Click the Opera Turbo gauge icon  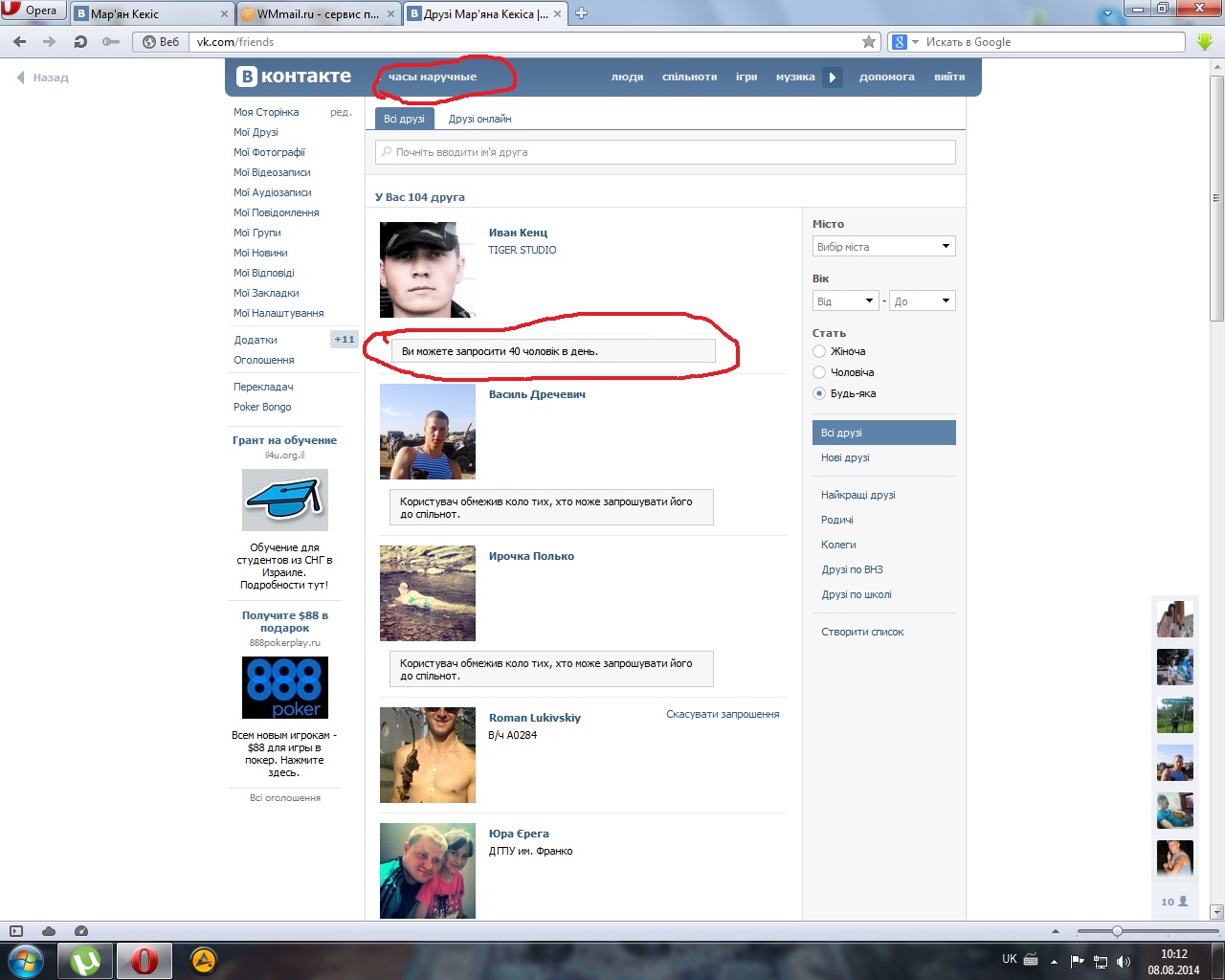[81, 931]
